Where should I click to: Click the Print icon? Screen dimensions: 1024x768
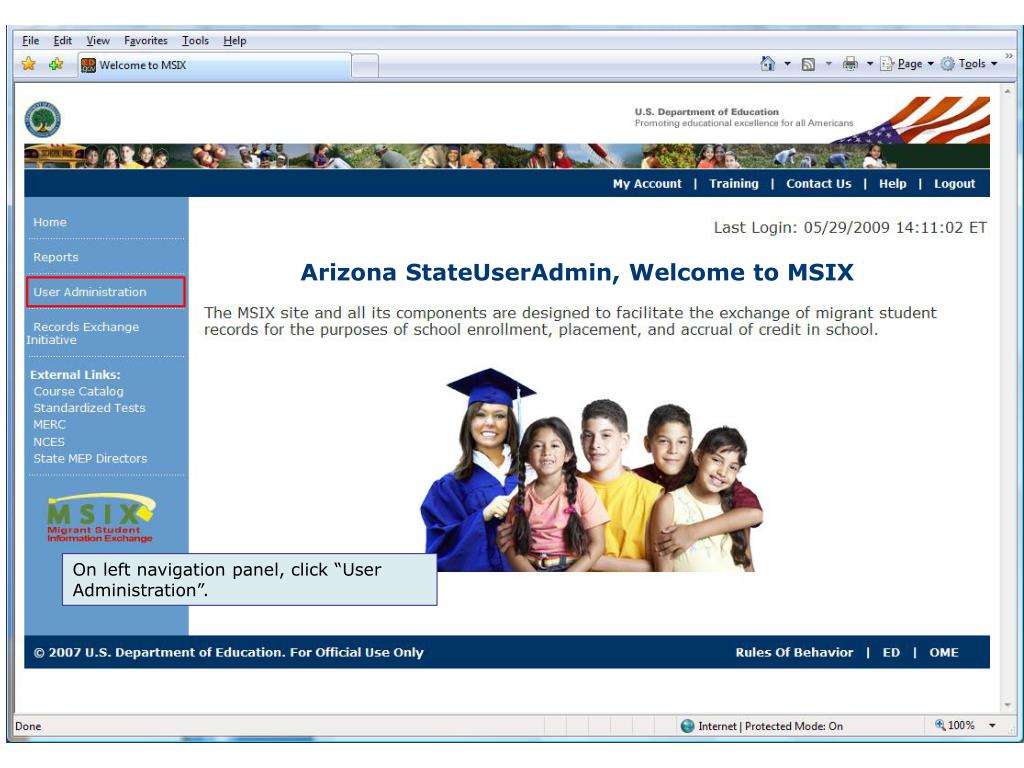pyautogui.click(x=850, y=63)
